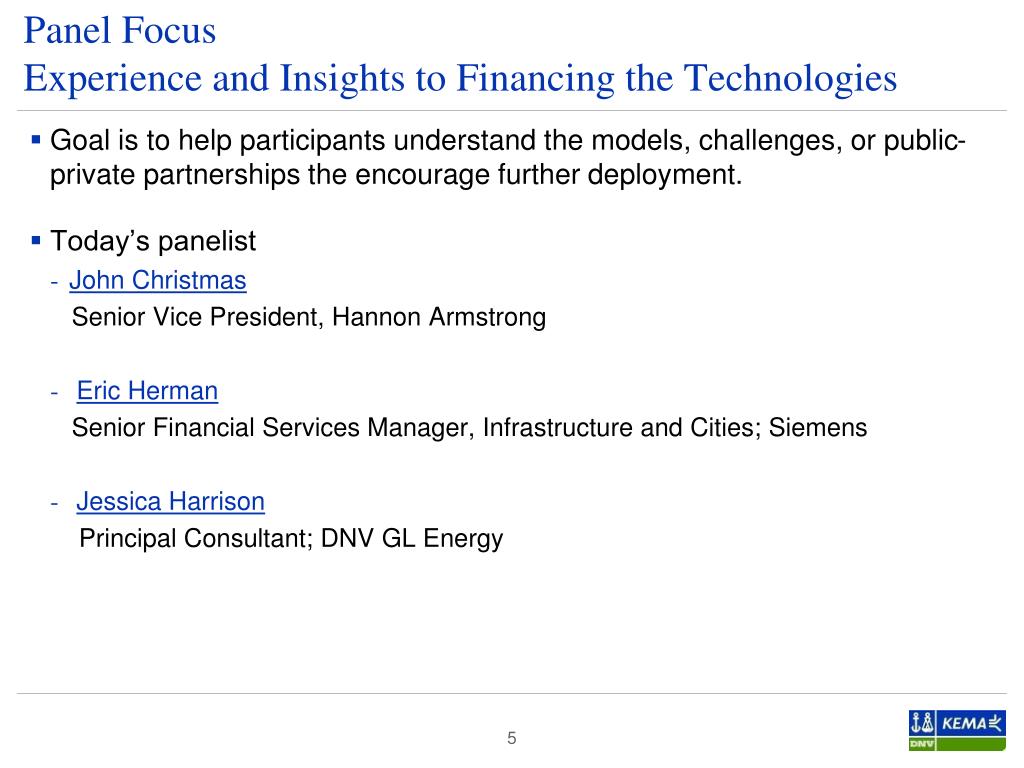The image size is (1024, 768).
Task: Click the slide number 5
Action: point(511,738)
